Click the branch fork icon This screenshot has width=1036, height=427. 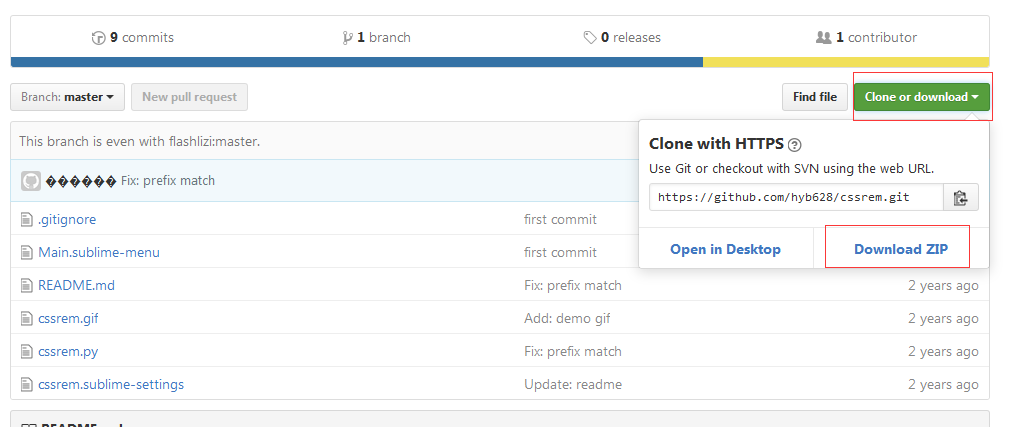(348, 38)
